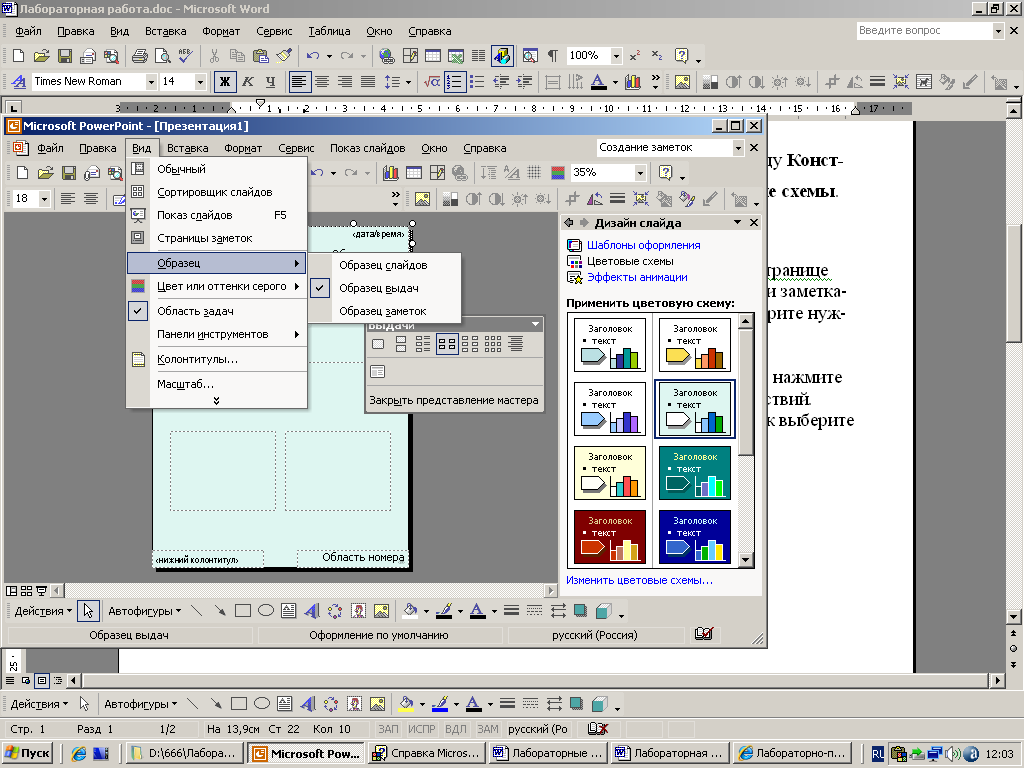
Task: Open Шаблоны оформления link
Action: pyautogui.click(x=643, y=245)
